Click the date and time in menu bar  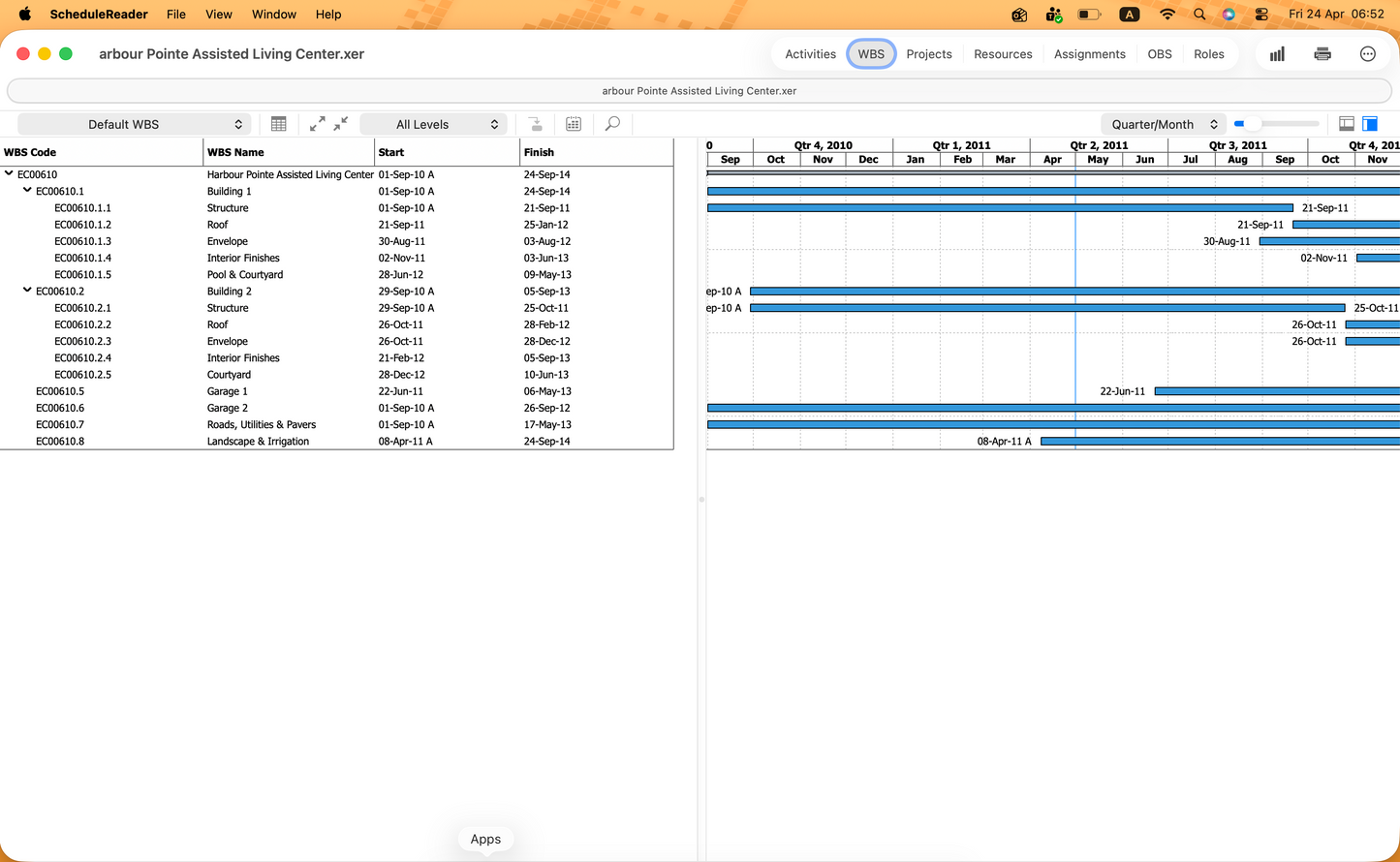(1336, 15)
